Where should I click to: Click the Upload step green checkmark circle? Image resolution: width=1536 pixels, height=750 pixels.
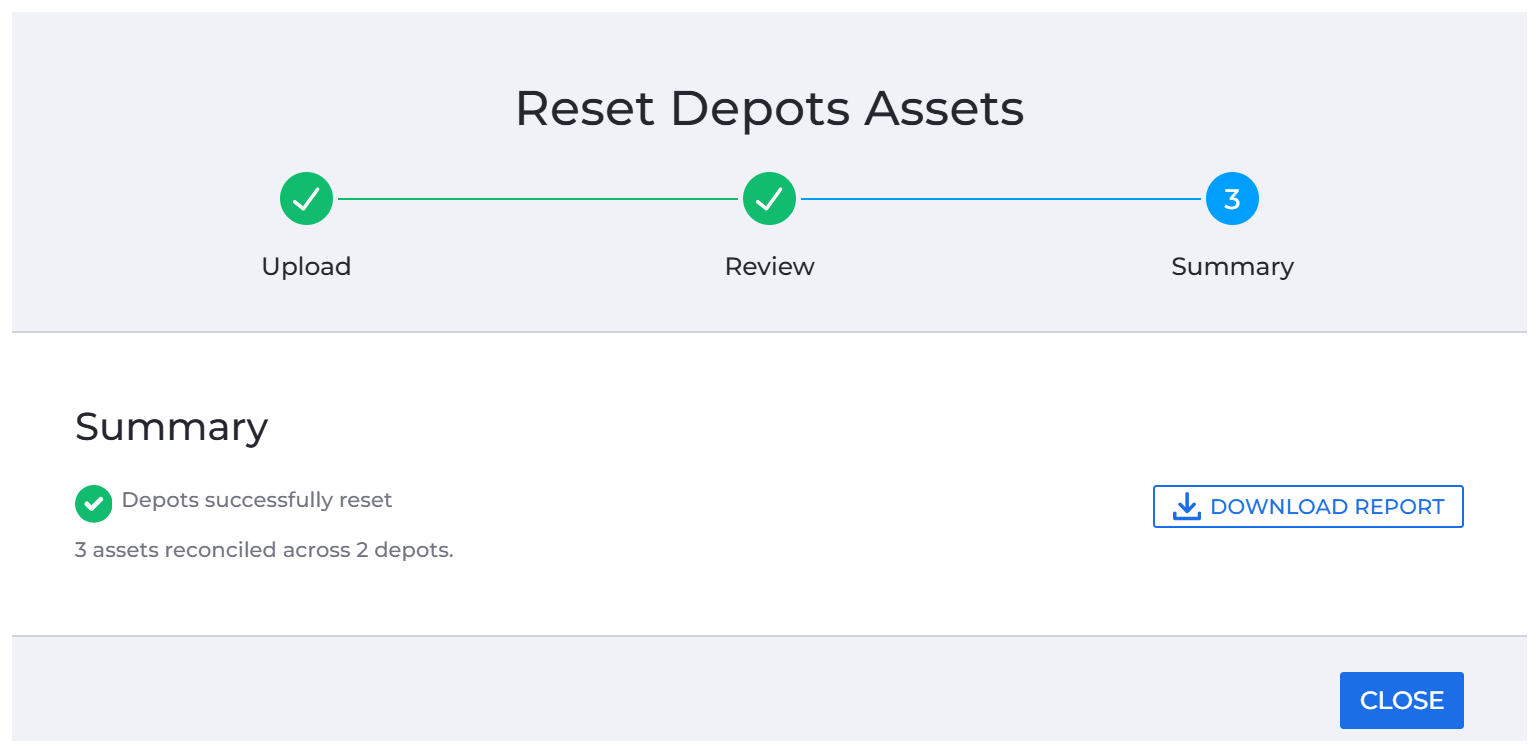point(306,199)
